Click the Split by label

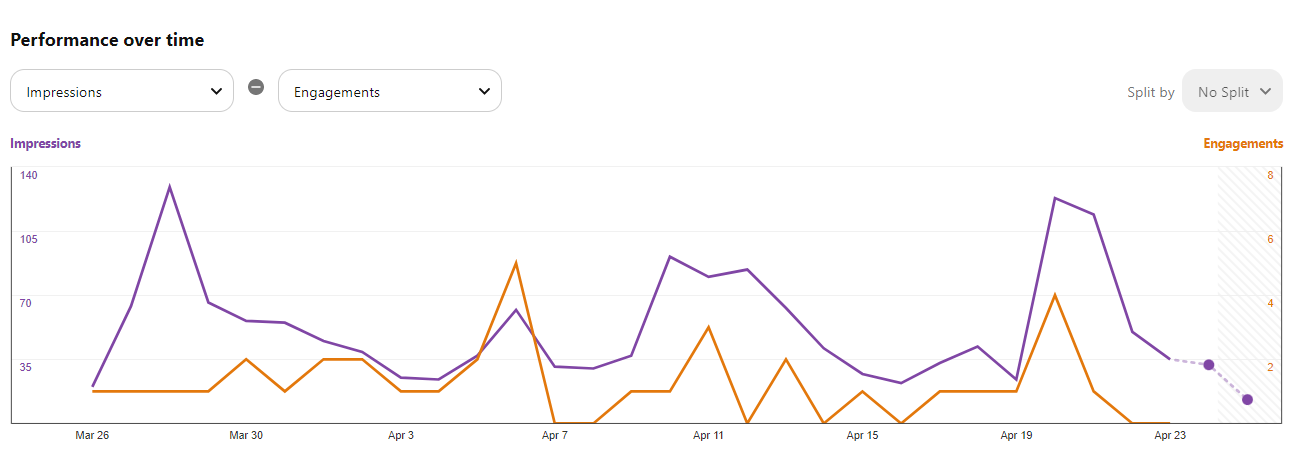pos(1150,92)
